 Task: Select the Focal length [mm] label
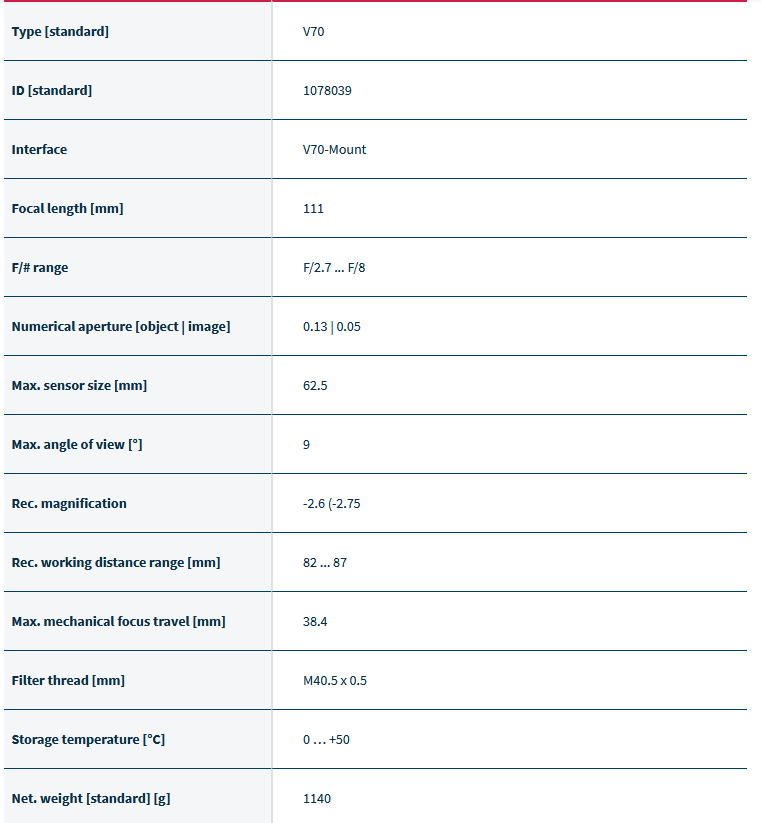coord(68,208)
